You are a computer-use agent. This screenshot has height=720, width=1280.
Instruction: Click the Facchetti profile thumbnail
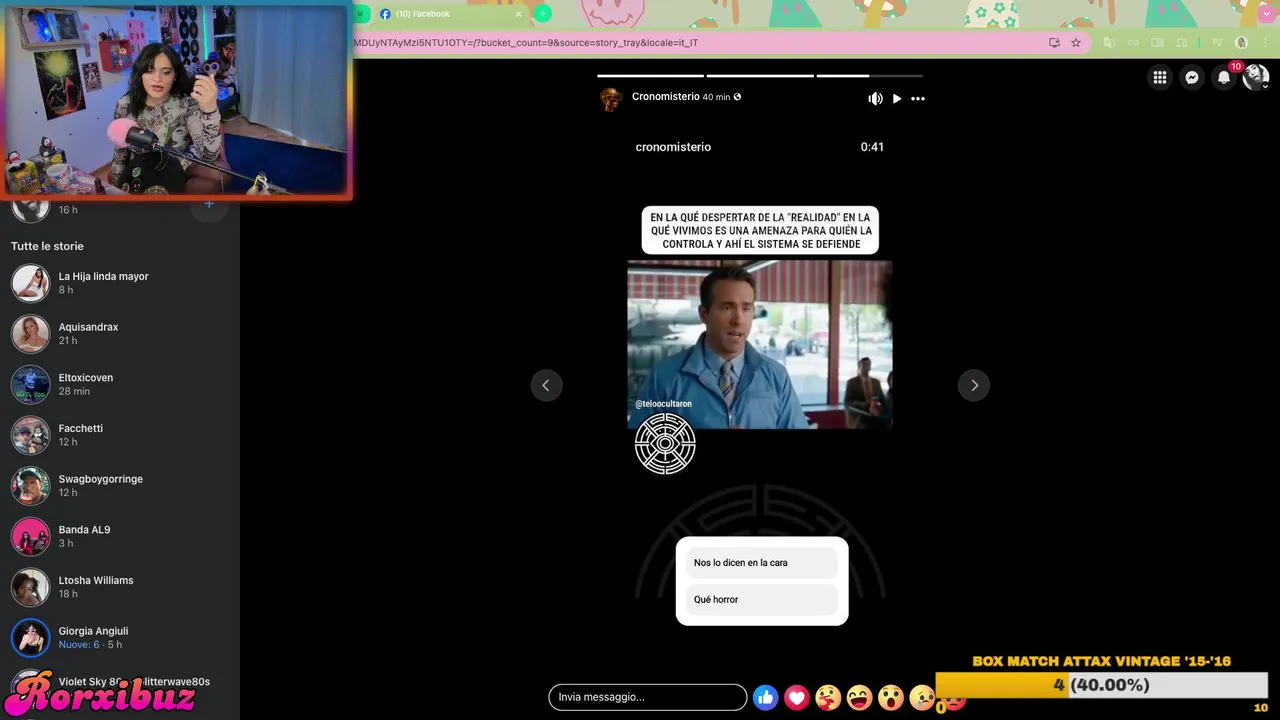[30, 435]
